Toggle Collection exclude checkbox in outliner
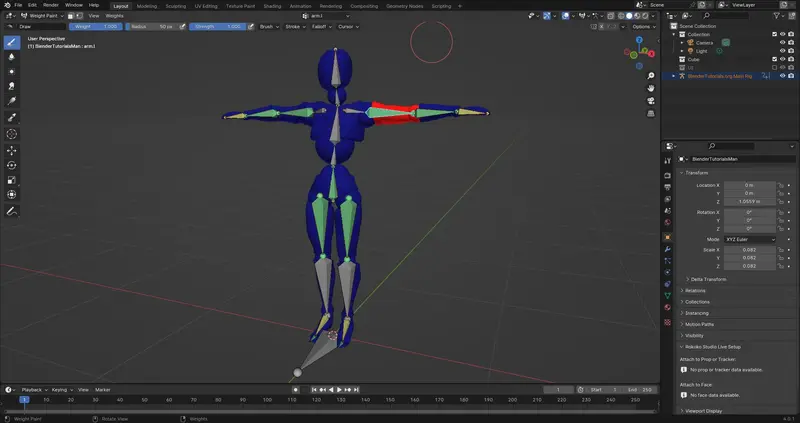 pos(774,34)
